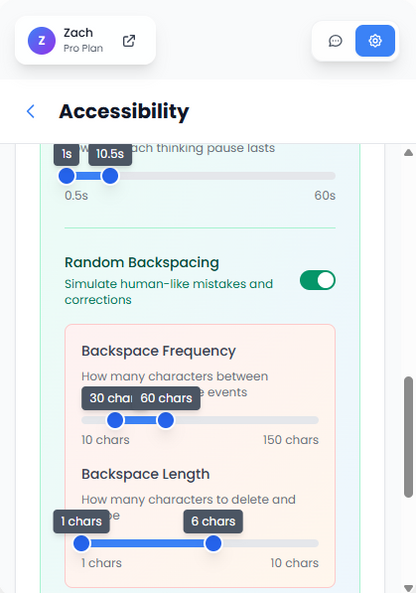Click the scrollbar up arrow
416x593 pixels.
point(408,153)
